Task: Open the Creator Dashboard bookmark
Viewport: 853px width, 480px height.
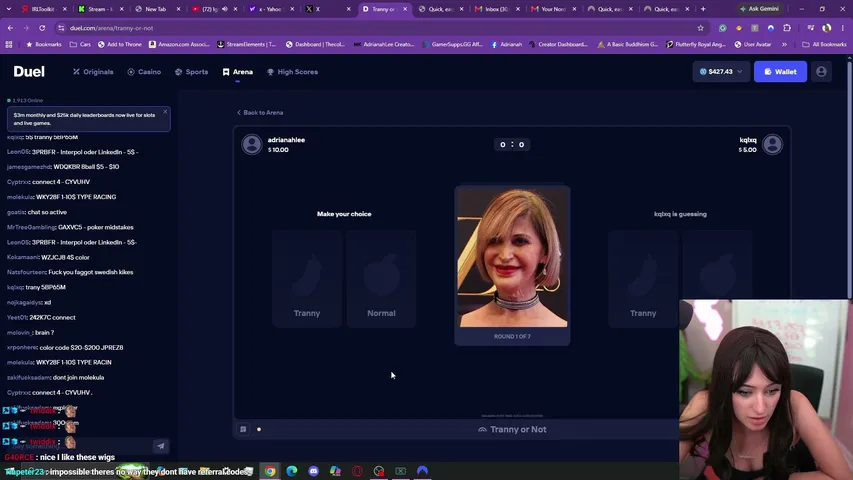Action: click(558, 44)
